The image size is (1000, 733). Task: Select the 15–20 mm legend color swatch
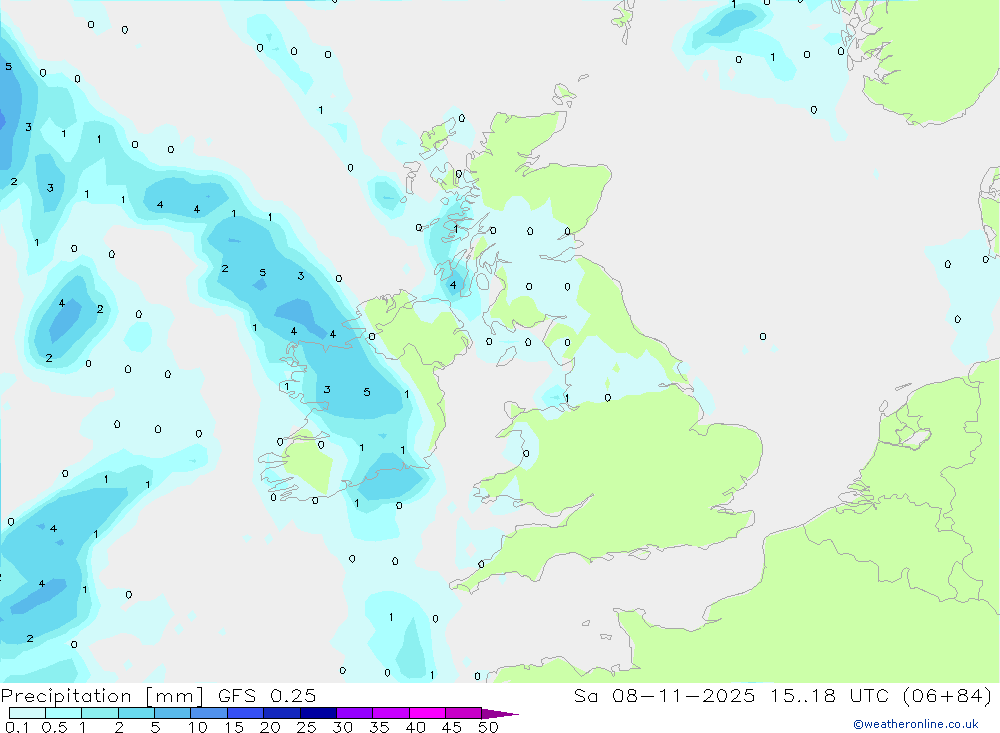click(x=246, y=713)
